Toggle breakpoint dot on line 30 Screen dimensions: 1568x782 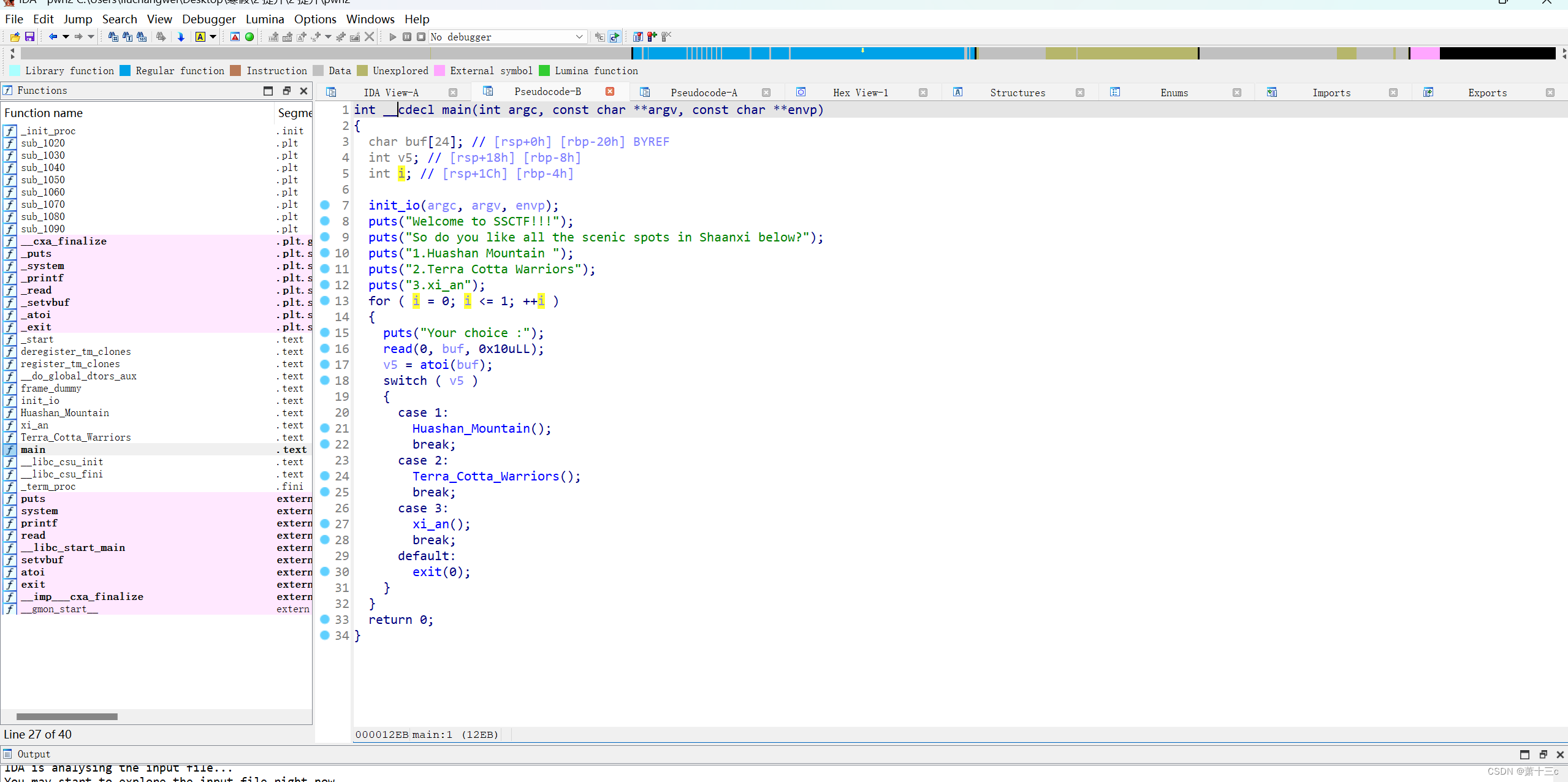325,571
